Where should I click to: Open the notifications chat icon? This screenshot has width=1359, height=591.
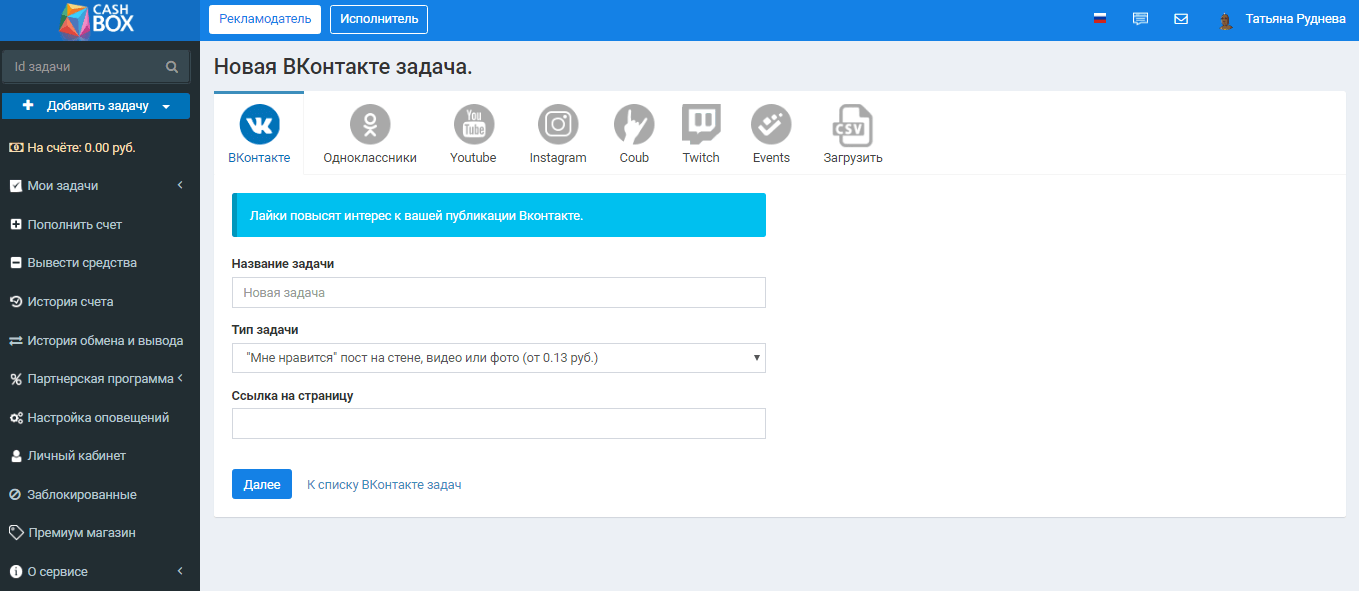click(1140, 18)
